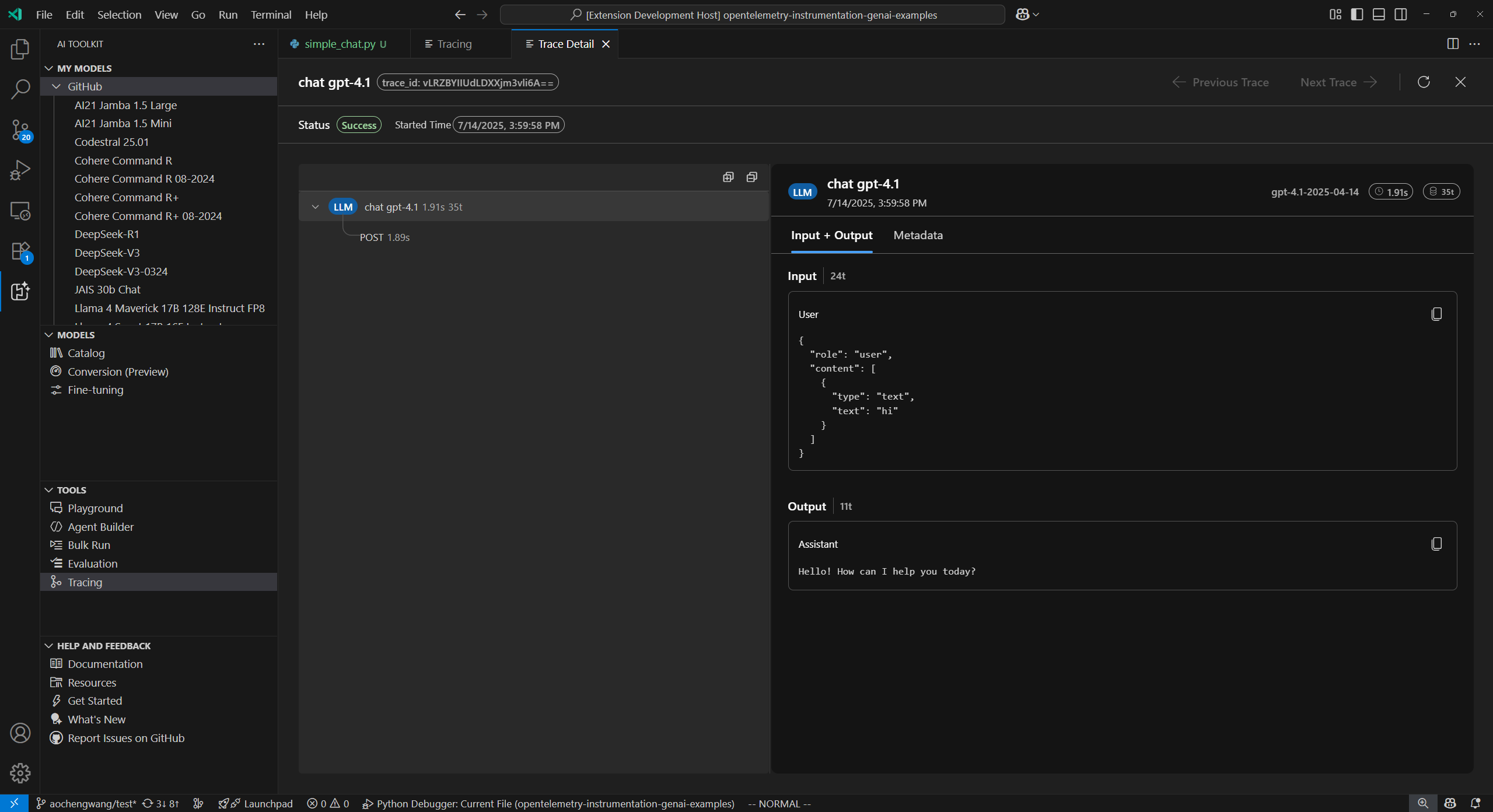Collapse the chat gpt-4.1 LLM span
Screen dimensions: 1493x812
(315, 206)
